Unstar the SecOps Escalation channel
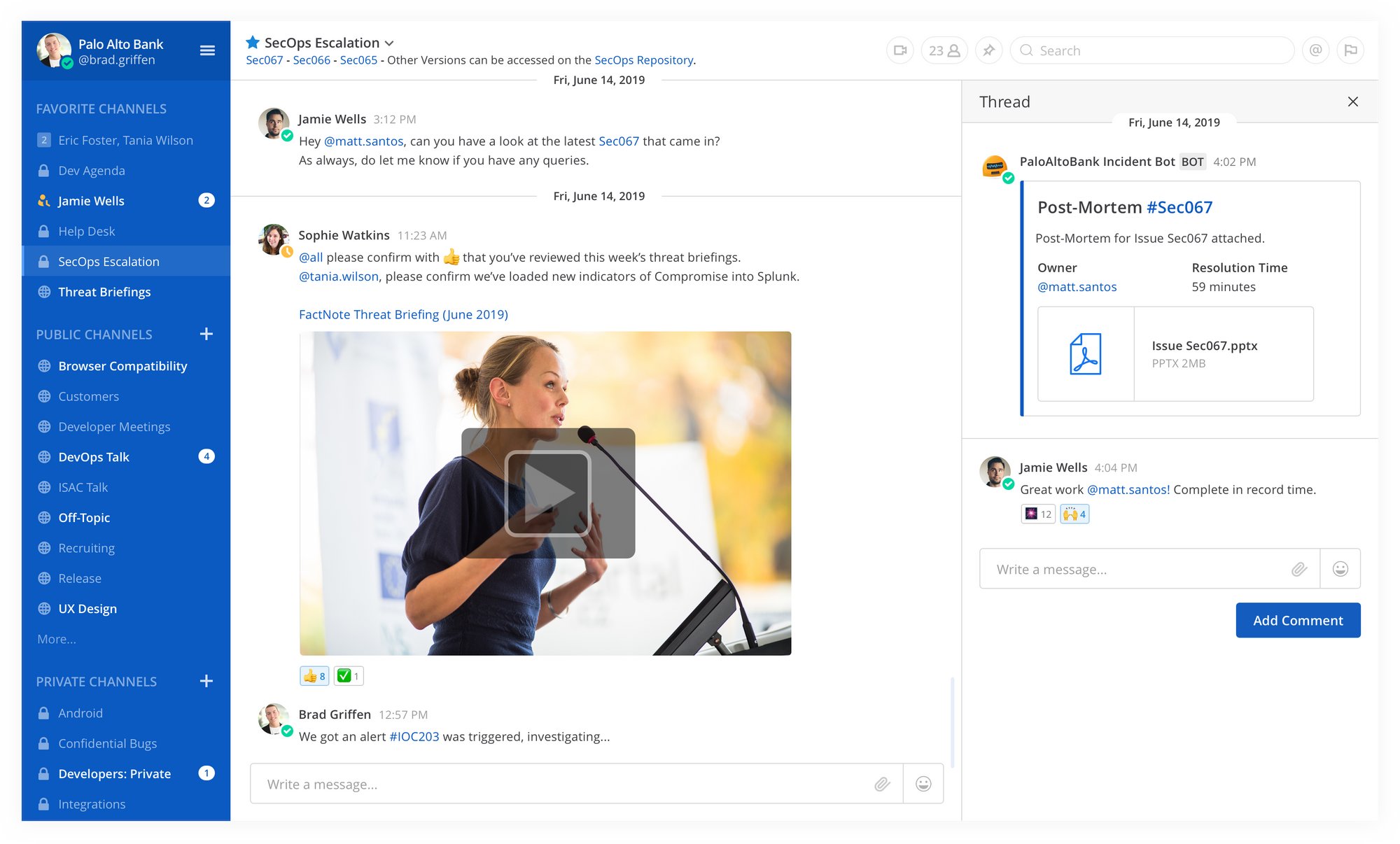 pyautogui.click(x=252, y=42)
